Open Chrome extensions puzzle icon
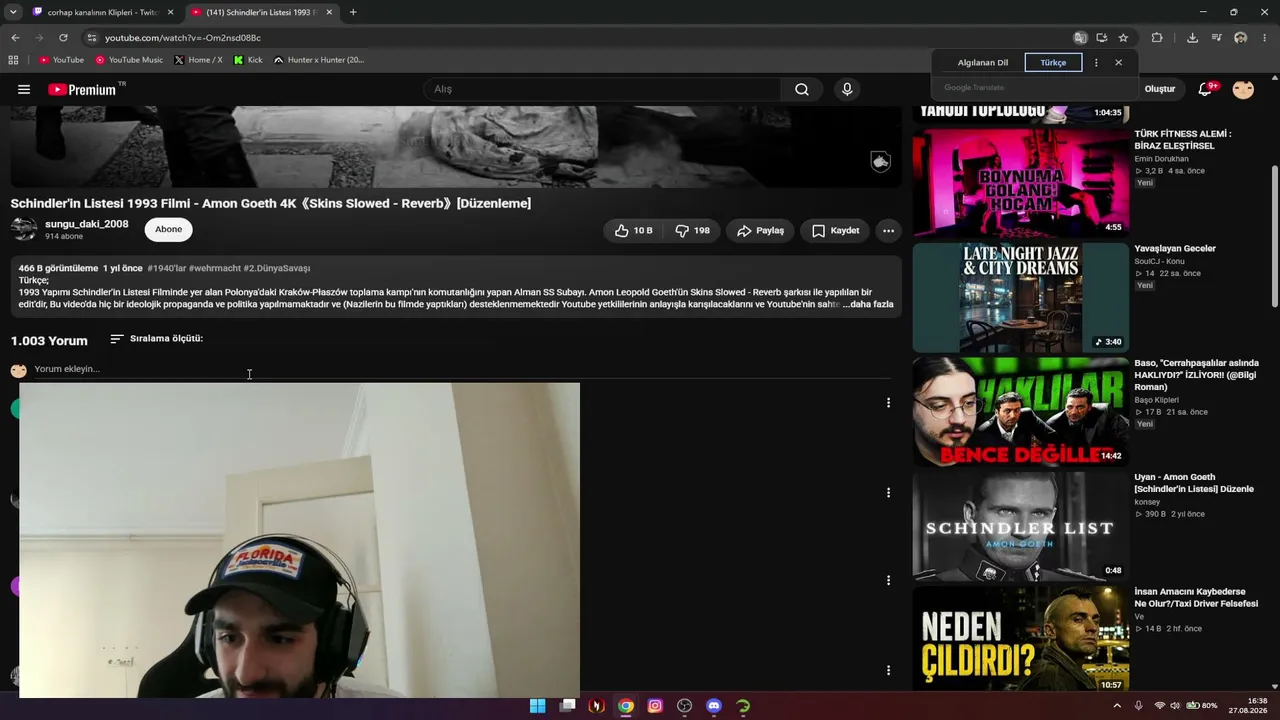 click(x=1157, y=38)
